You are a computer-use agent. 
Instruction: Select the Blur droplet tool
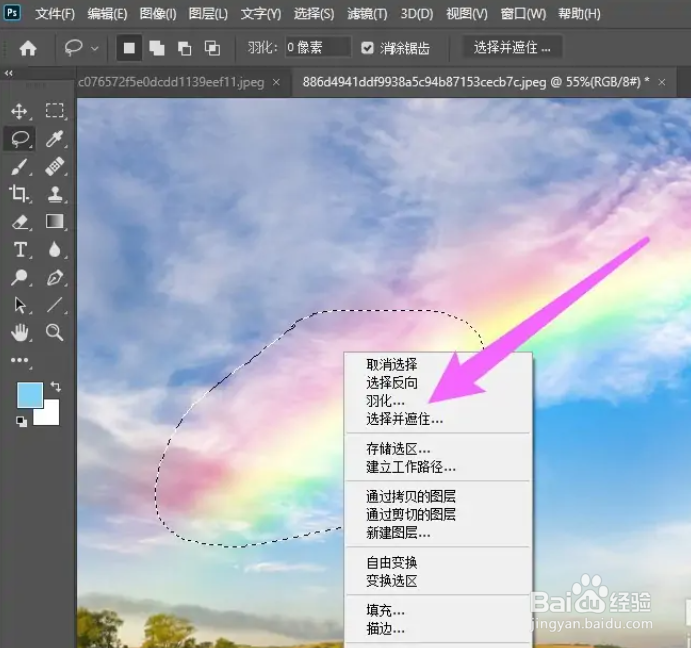pos(55,250)
